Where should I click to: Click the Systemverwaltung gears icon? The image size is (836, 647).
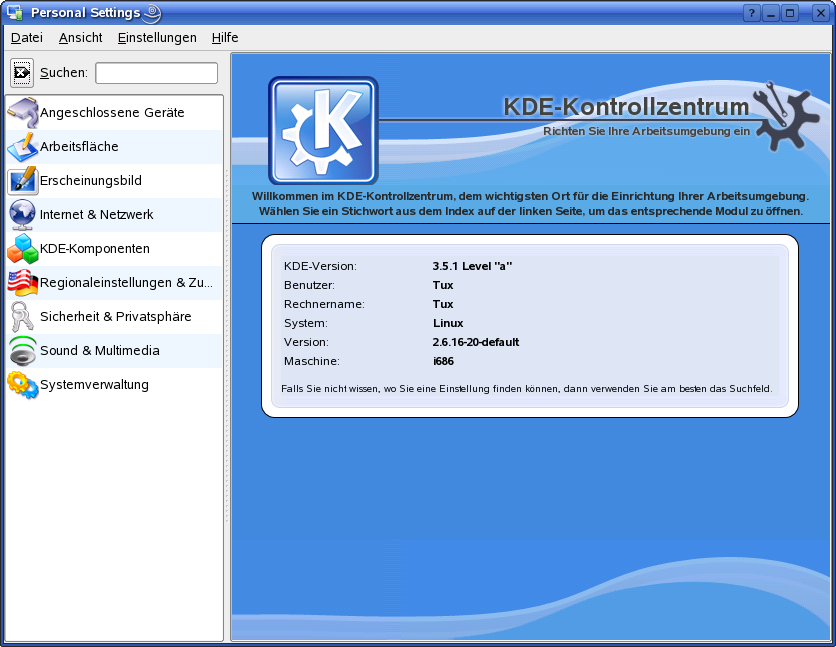(22, 385)
